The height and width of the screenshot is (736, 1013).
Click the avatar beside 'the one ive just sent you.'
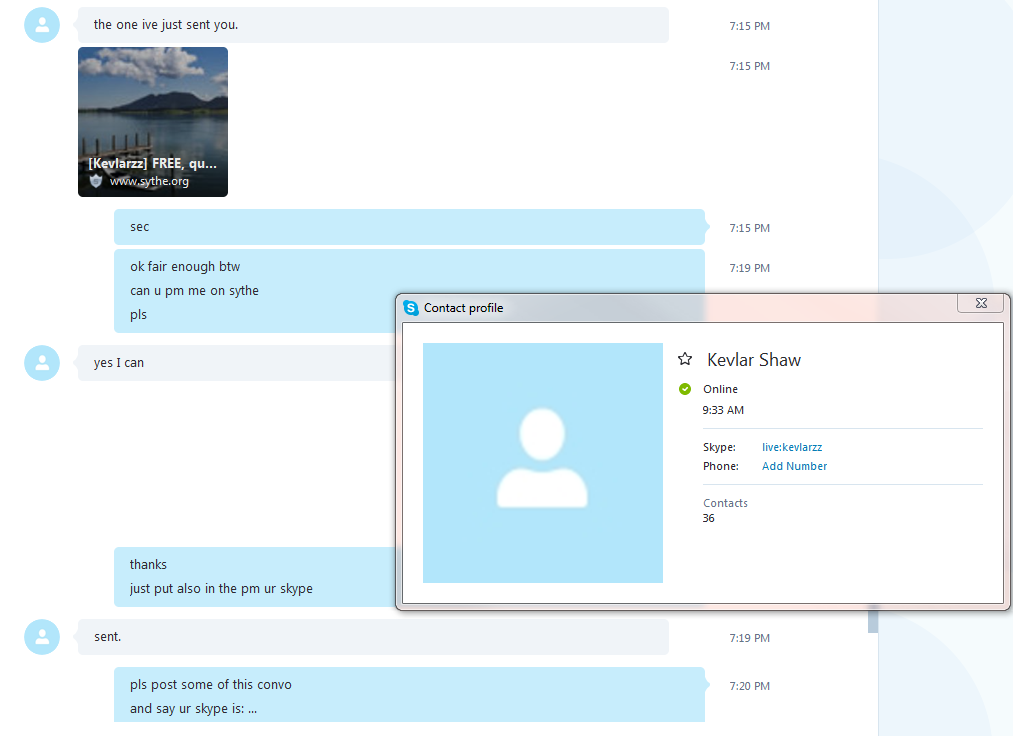tap(42, 25)
